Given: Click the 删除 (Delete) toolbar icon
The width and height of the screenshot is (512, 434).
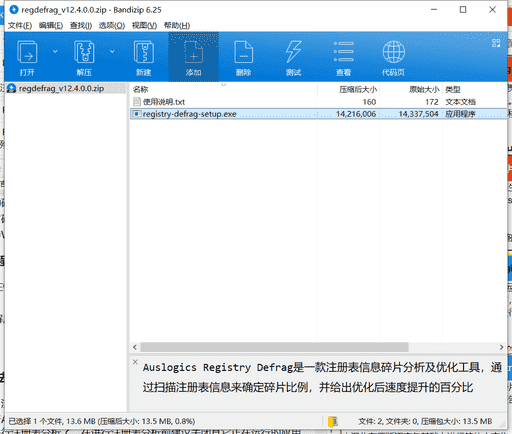Looking at the screenshot, I should 244,57.
